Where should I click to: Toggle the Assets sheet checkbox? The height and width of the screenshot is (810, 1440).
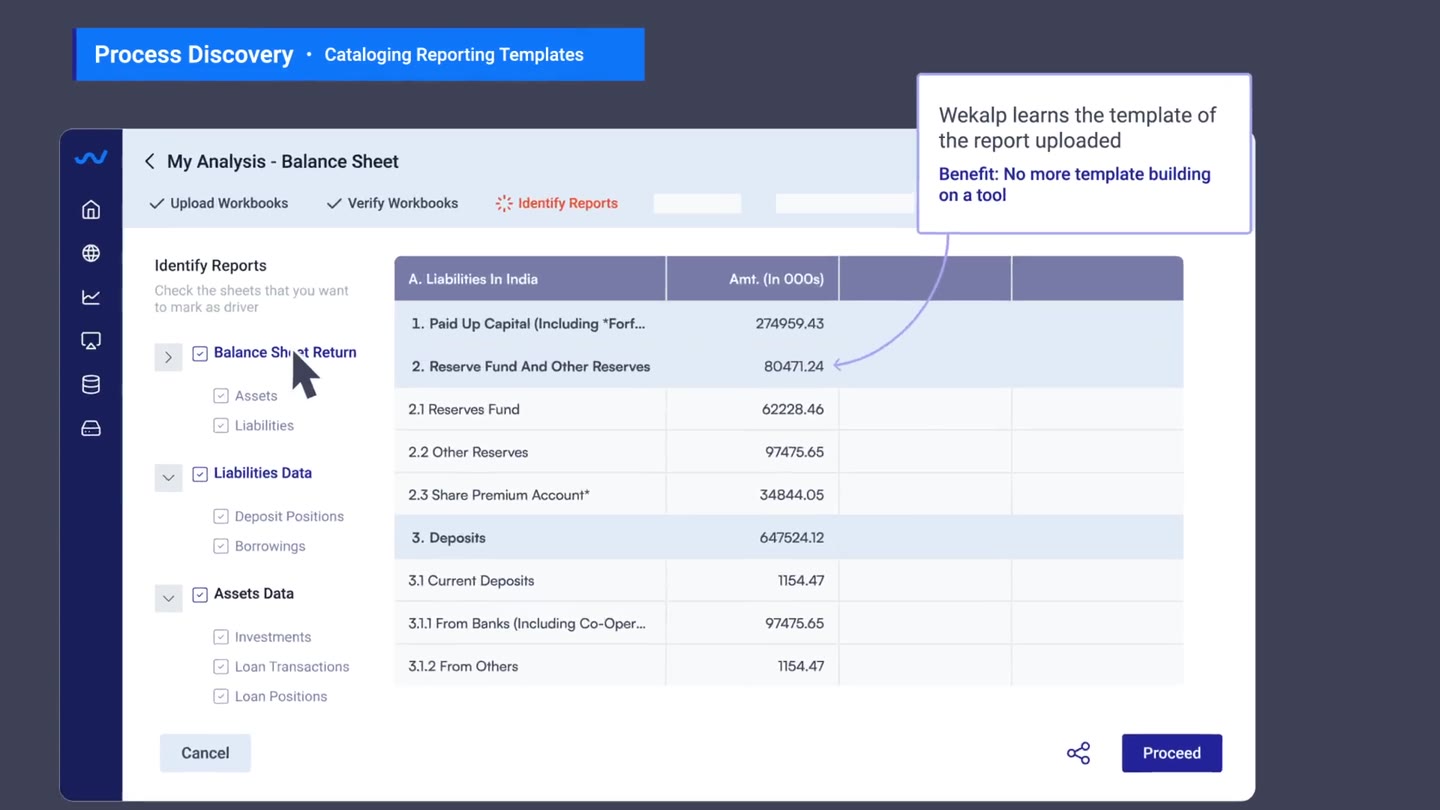[x=221, y=396]
